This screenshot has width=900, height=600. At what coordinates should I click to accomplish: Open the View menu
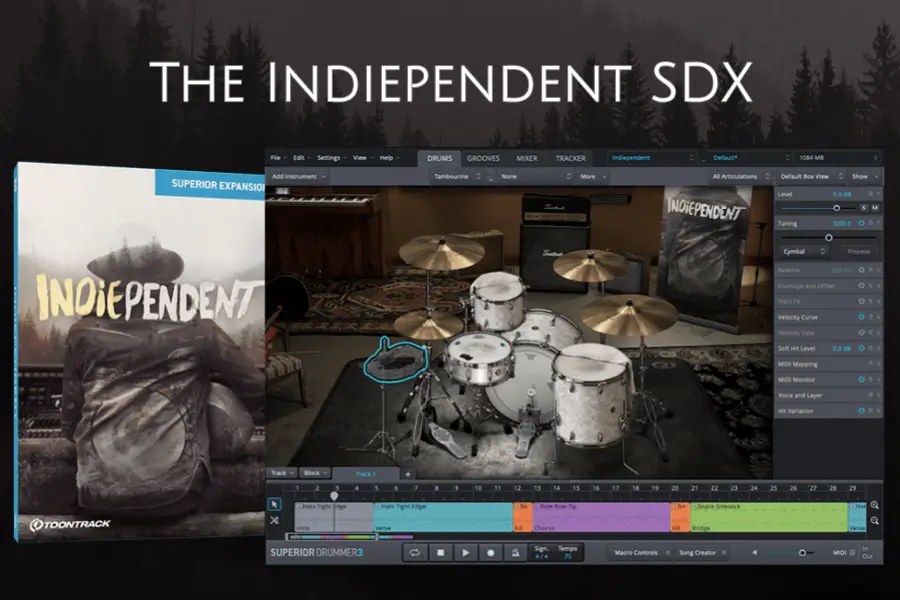pos(362,158)
